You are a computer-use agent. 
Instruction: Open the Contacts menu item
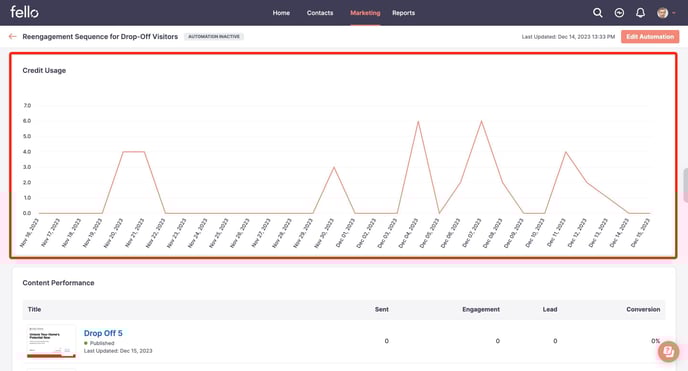320,13
